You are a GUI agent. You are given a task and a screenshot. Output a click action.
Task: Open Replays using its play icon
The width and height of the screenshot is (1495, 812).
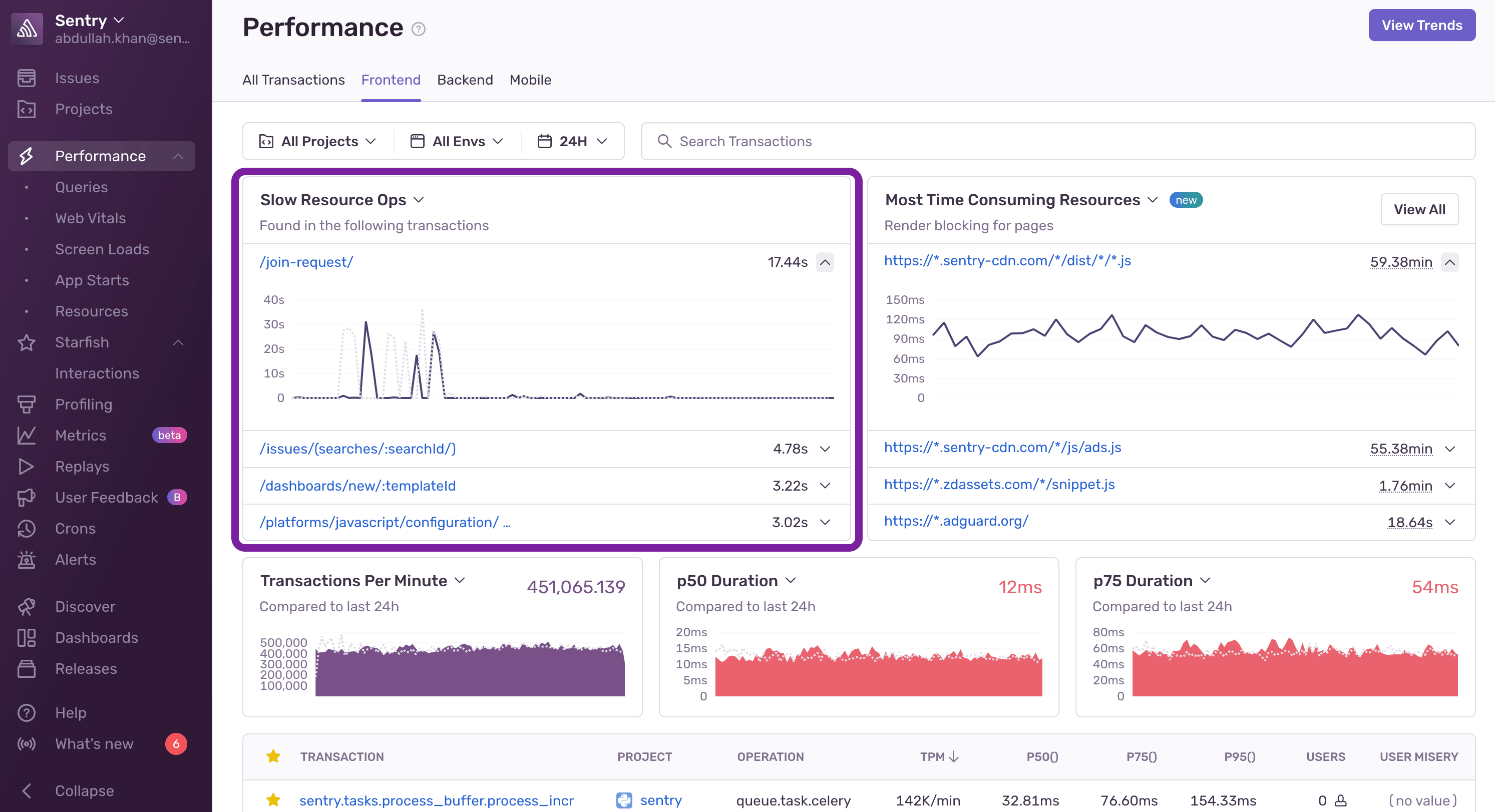27,466
